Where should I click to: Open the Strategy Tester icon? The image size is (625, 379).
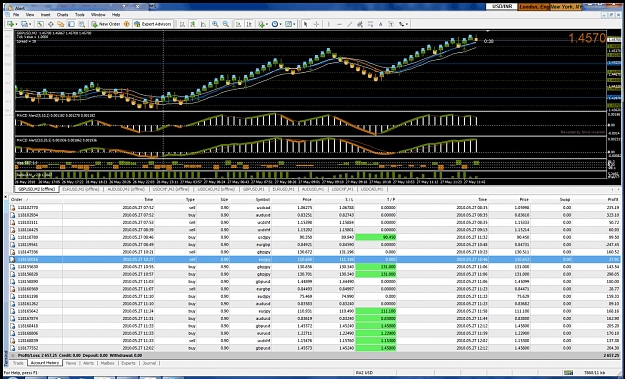[81, 24]
